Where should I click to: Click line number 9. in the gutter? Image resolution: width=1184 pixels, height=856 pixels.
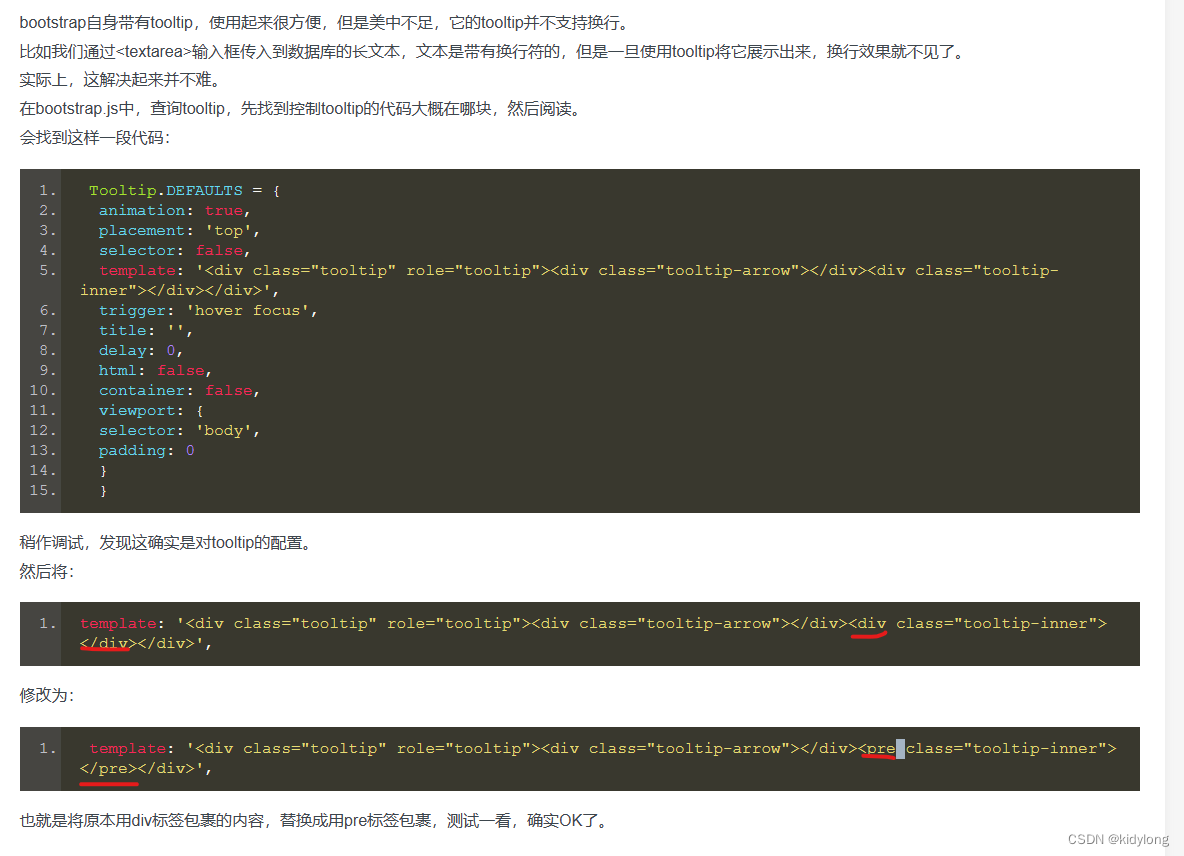pos(48,371)
